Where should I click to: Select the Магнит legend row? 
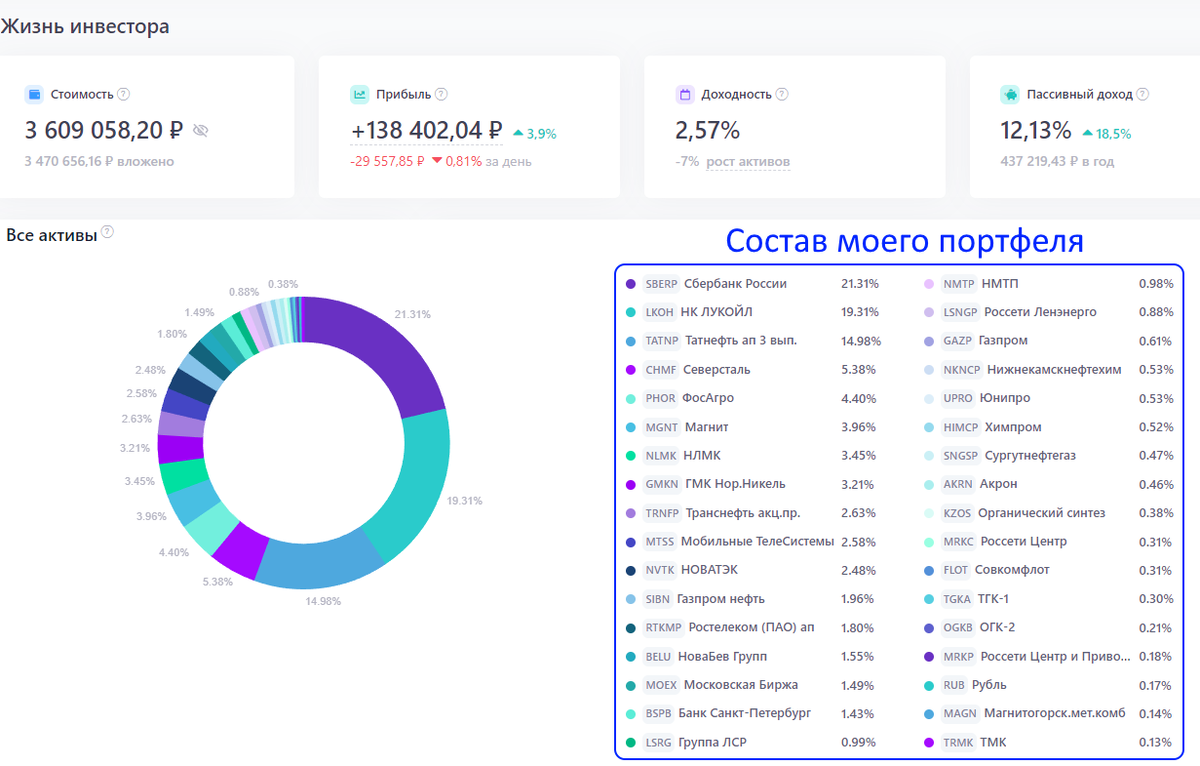coord(751,427)
